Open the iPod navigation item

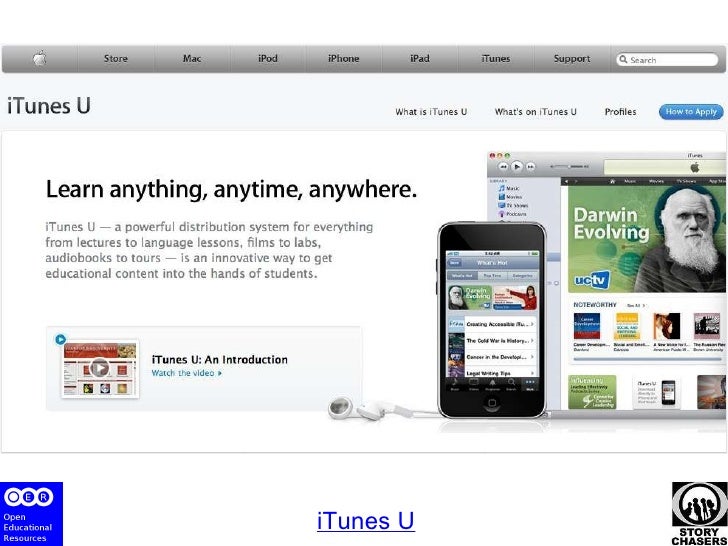coord(268,58)
